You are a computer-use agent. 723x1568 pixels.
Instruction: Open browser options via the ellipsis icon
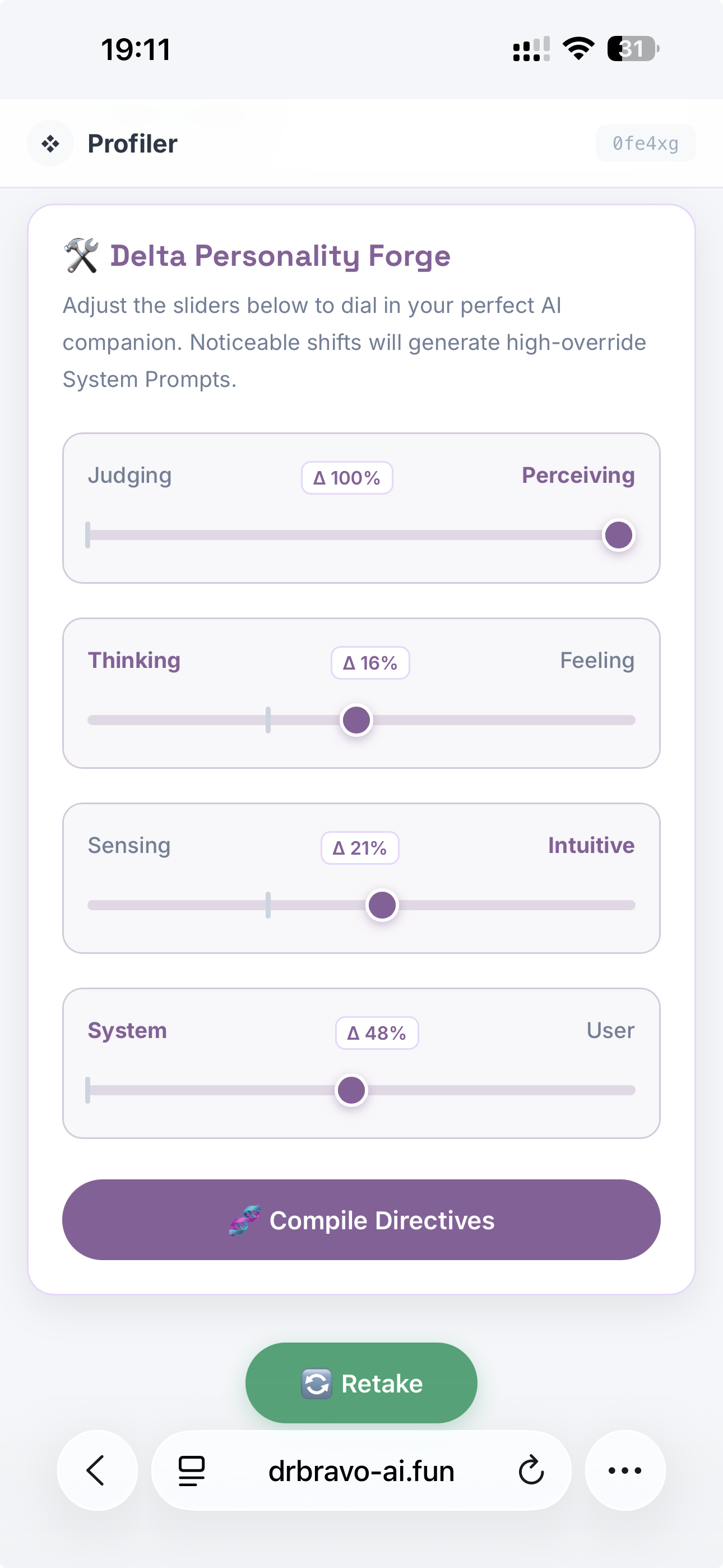pos(624,1470)
